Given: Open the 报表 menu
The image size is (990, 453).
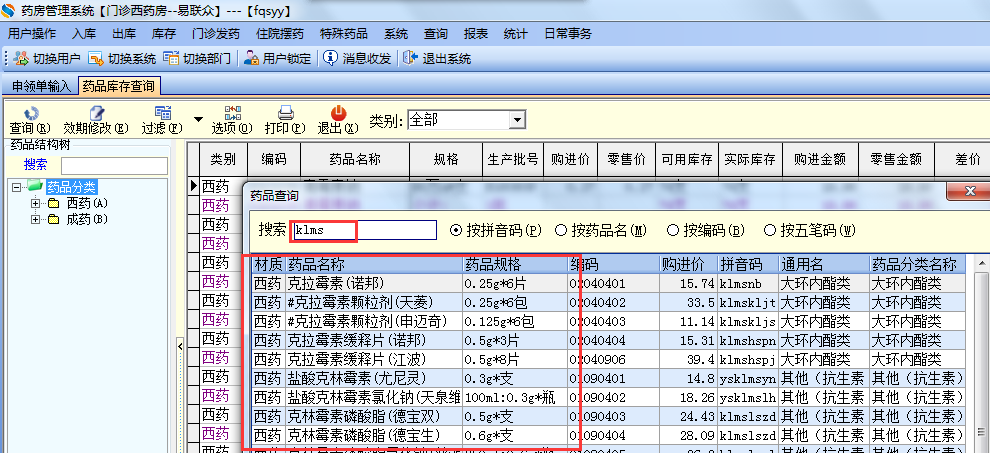Looking at the screenshot, I should pyautogui.click(x=475, y=34).
